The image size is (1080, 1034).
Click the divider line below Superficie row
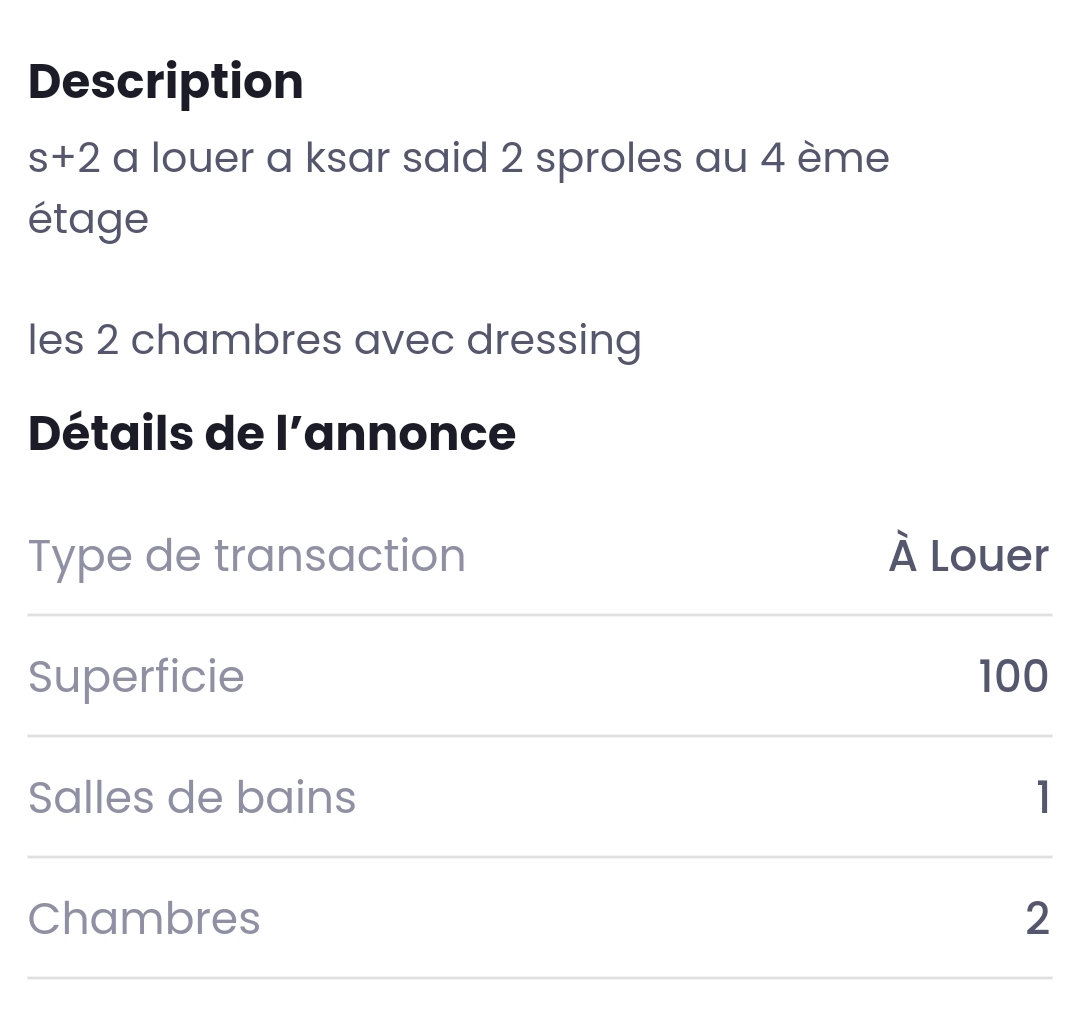540,736
